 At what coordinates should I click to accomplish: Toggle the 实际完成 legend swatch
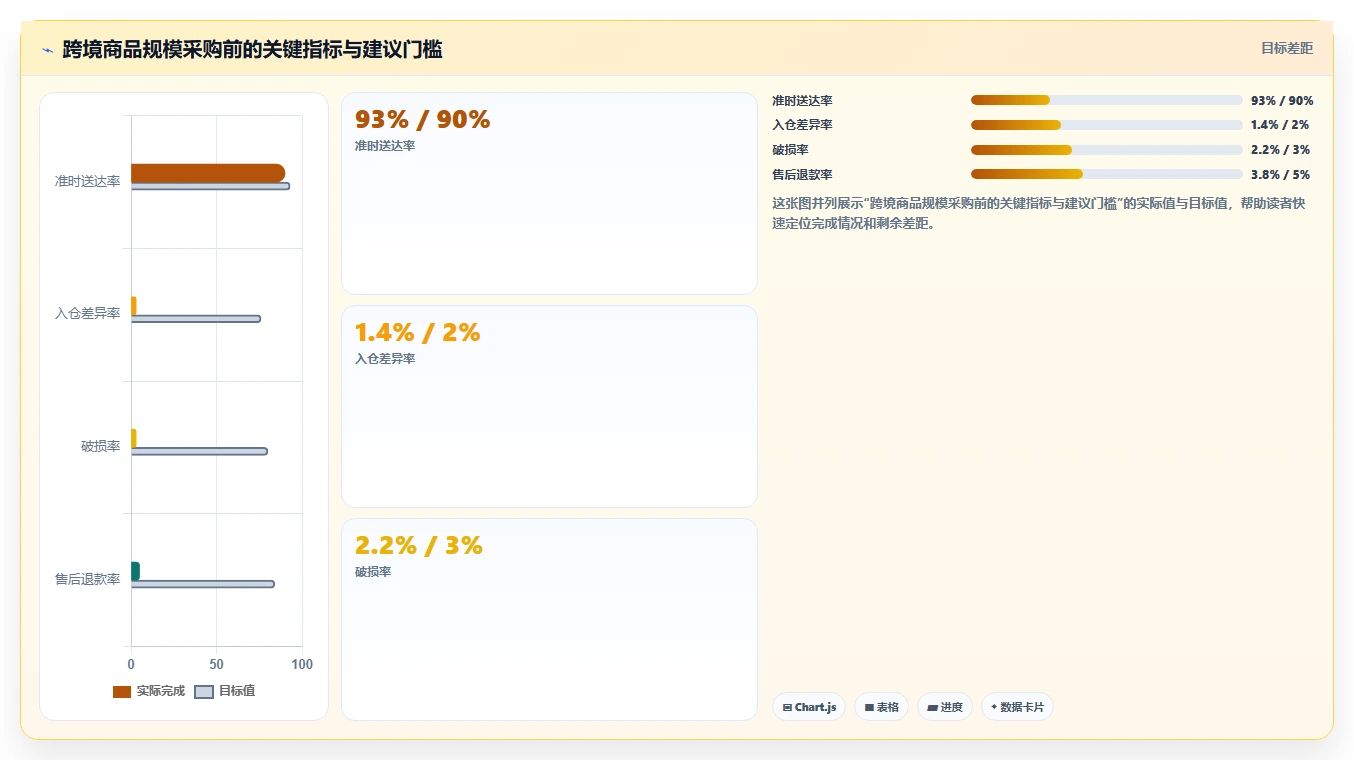coord(122,691)
